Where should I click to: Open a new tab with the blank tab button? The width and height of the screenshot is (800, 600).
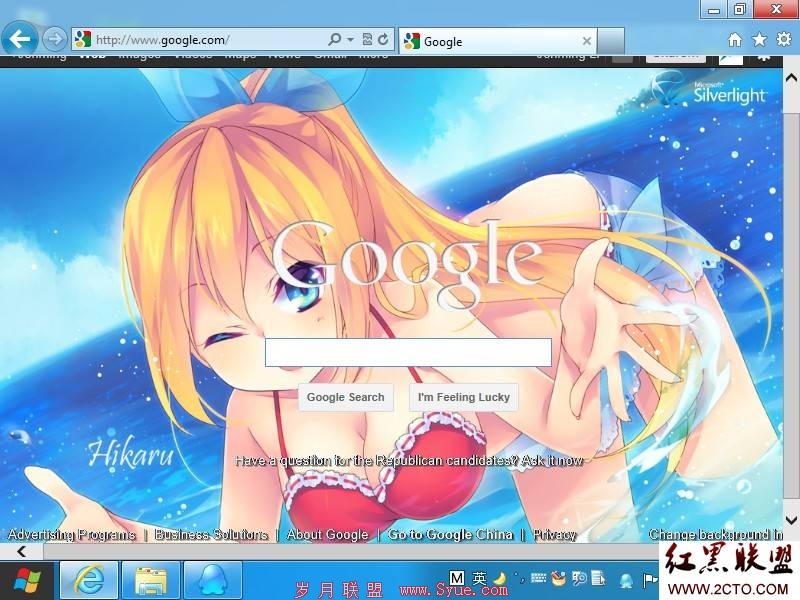611,41
